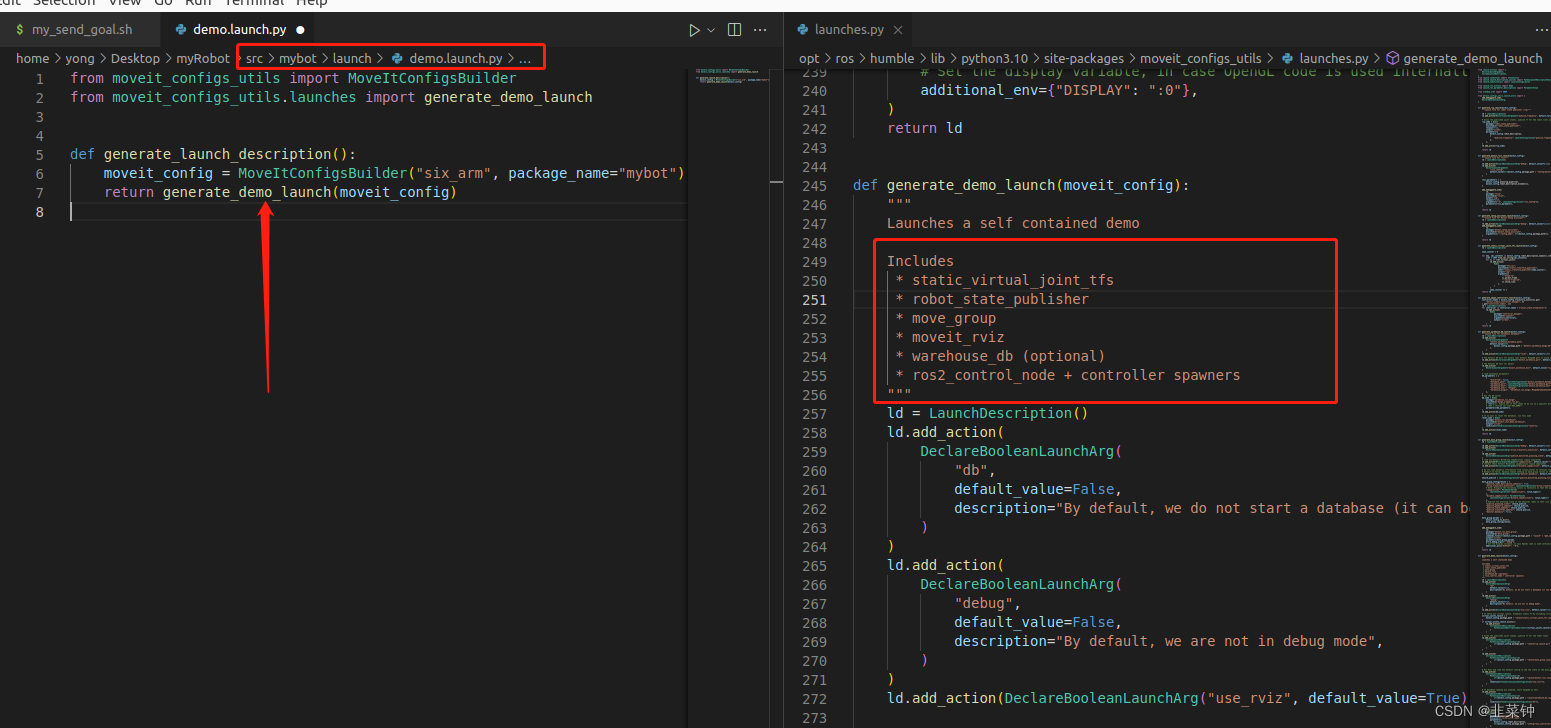Click the 'mybot' breadcrumb
Image resolution: width=1551 pixels, height=728 pixels.
click(298, 58)
